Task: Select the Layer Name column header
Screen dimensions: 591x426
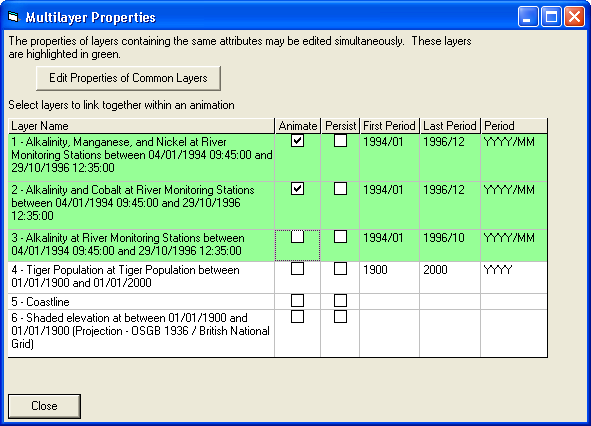Action: pyautogui.click(x=141, y=126)
